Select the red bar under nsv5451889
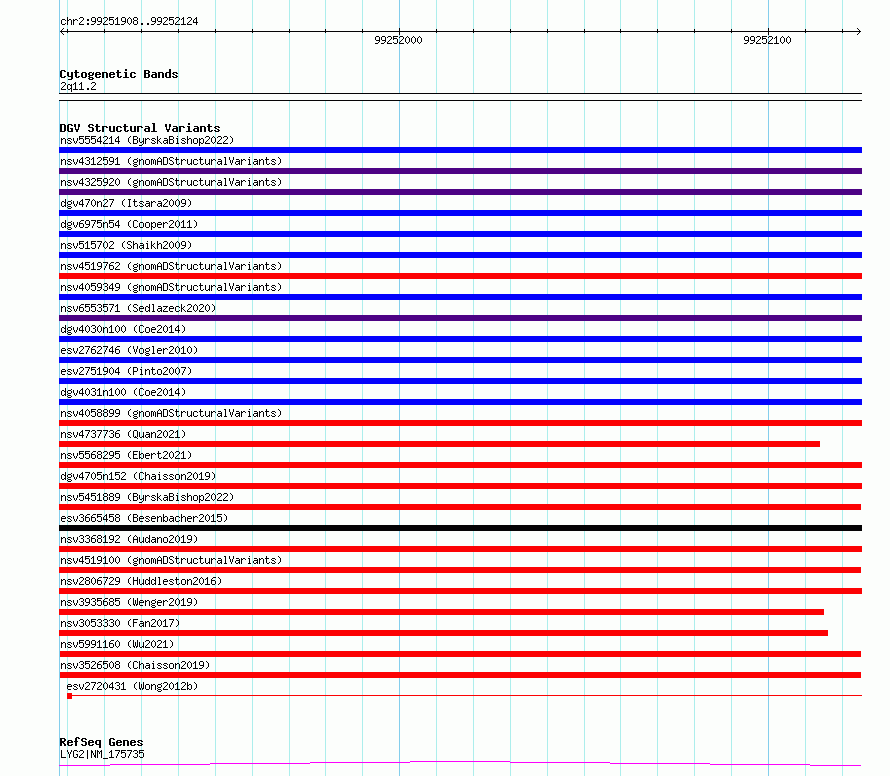This screenshot has height=776, width=890. click(460, 507)
